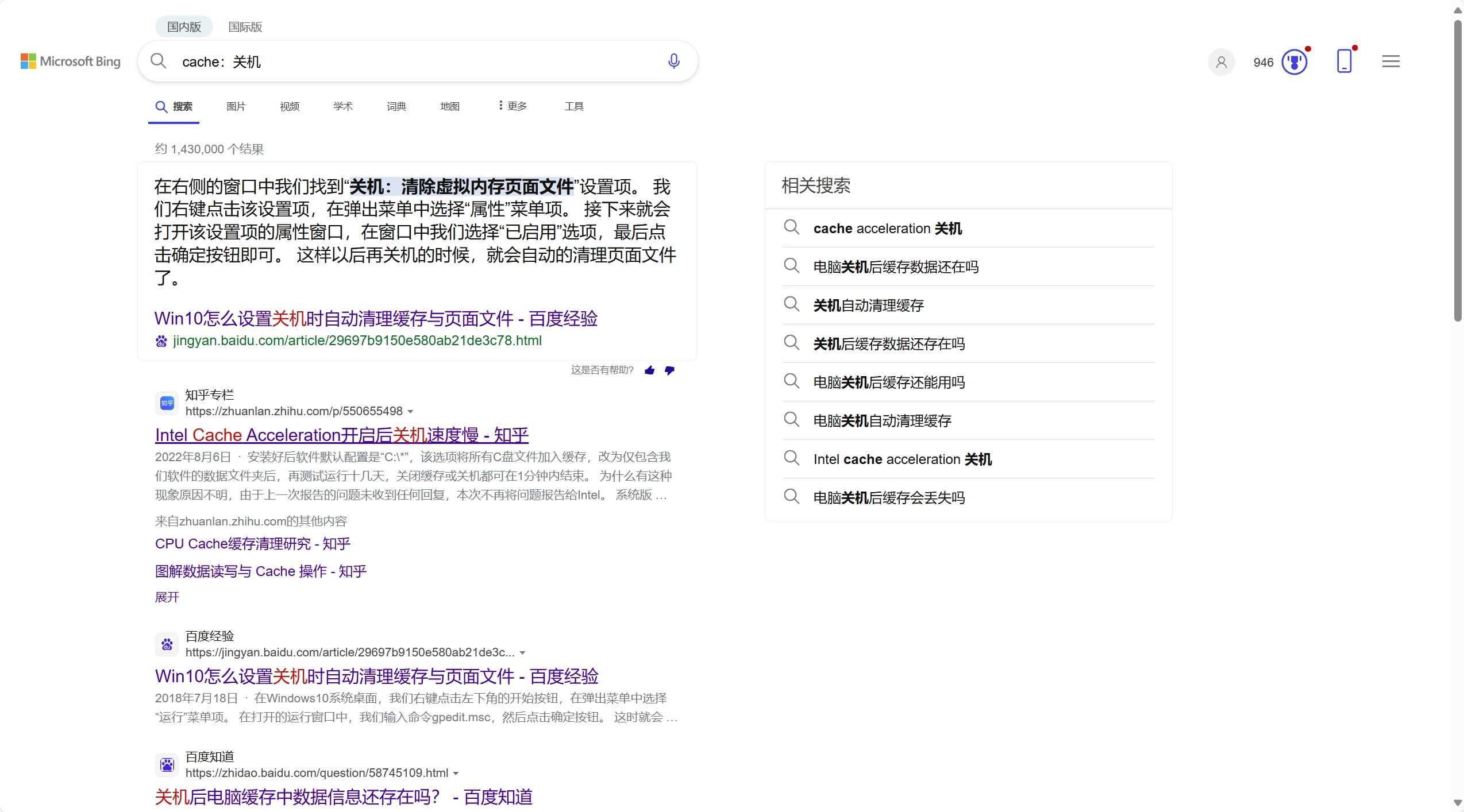Click the Microsoft Bing logo
The height and width of the screenshot is (812, 1464).
pyautogui.click(x=71, y=61)
